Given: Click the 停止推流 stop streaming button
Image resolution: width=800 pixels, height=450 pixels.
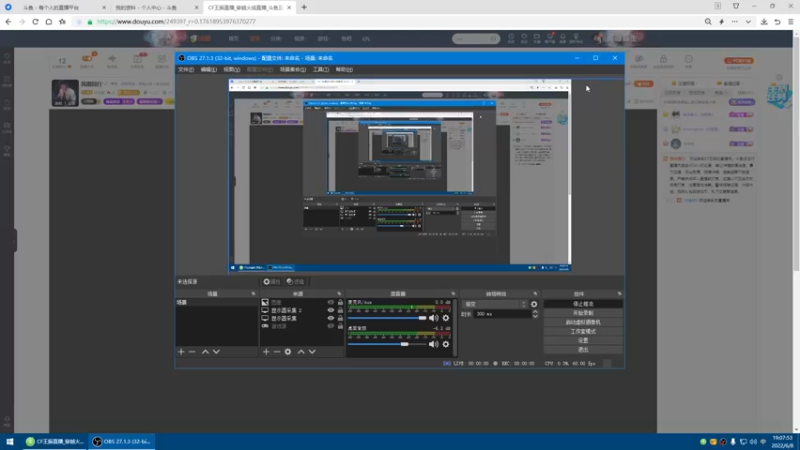Looking at the screenshot, I should tap(583, 304).
